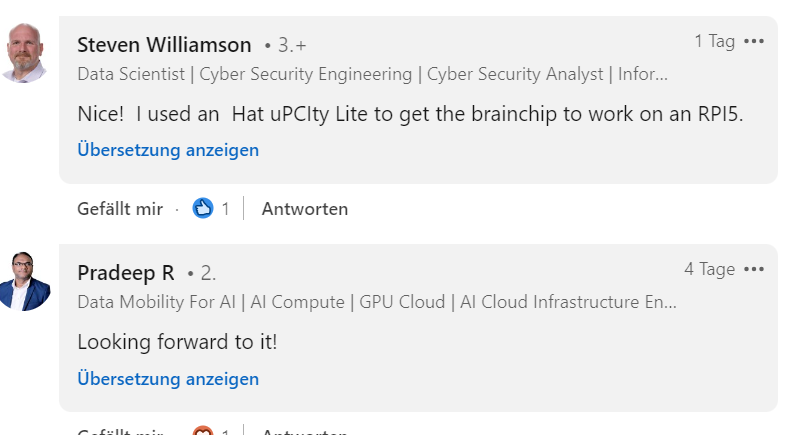Image resolution: width=790 pixels, height=435 pixels.
Task: Click Steven Williamson's Data Scientist headline
Action: tap(372, 74)
